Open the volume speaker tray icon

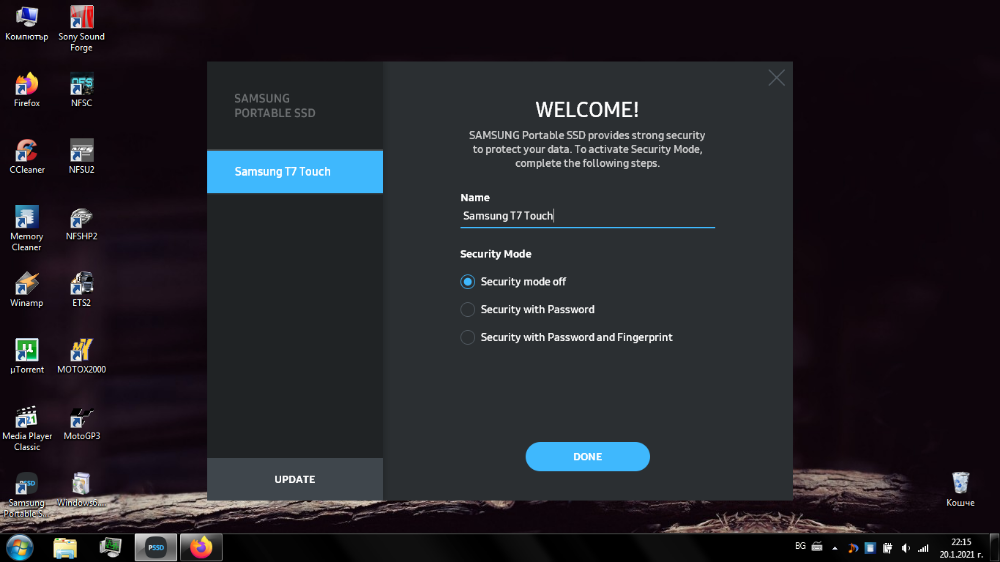tap(906, 548)
